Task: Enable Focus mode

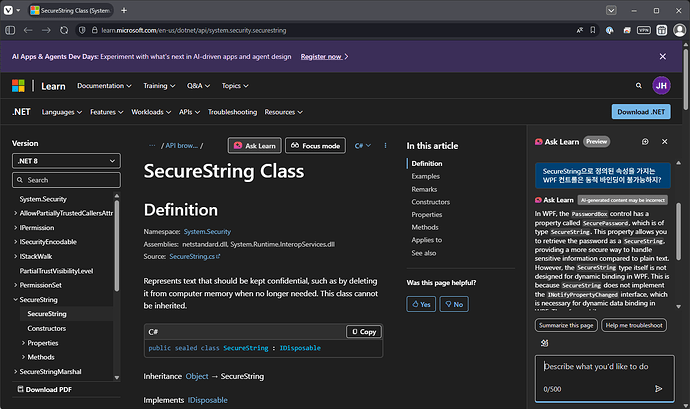Action: click(315, 146)
